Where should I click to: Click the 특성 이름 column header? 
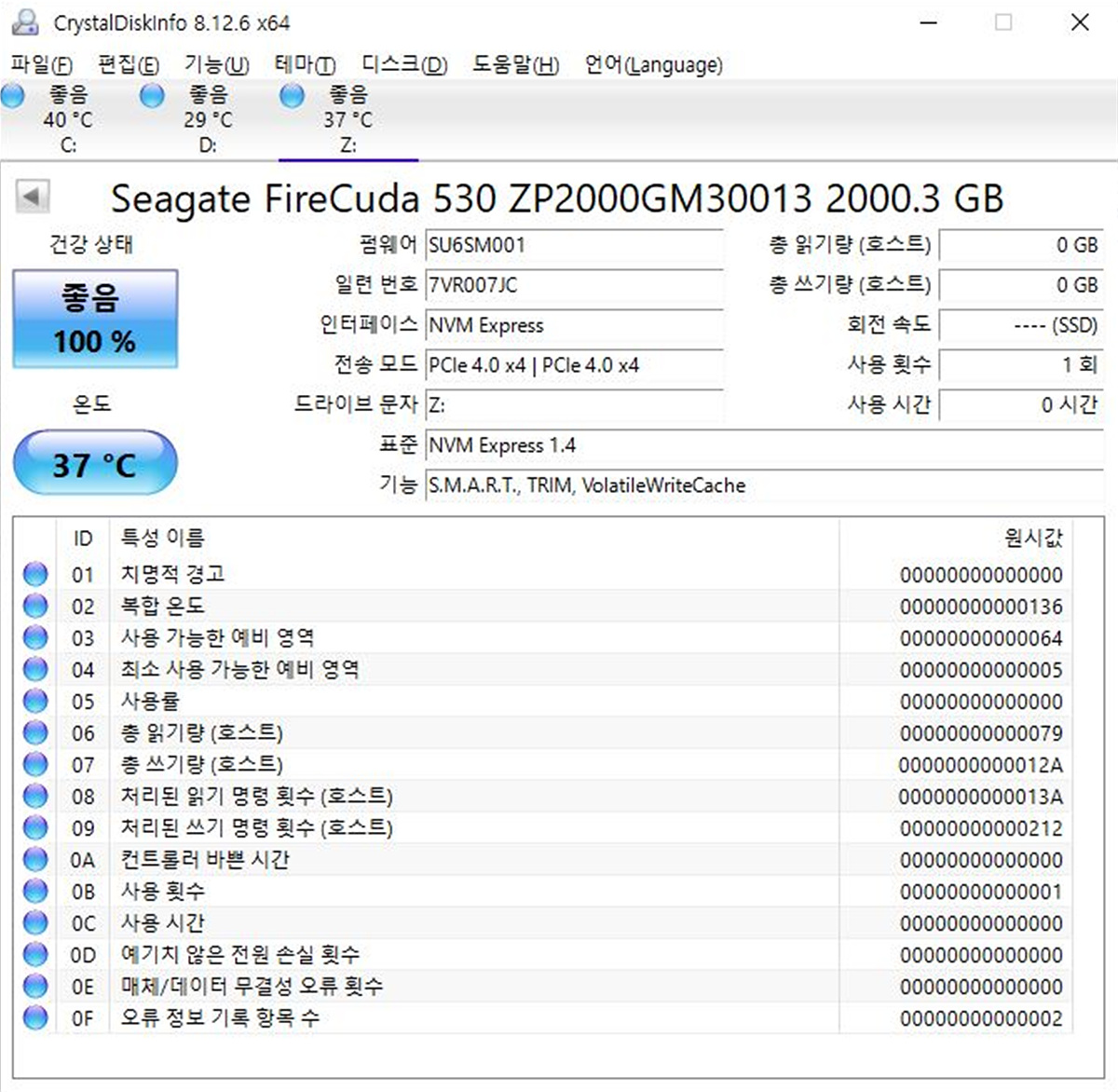474,538
